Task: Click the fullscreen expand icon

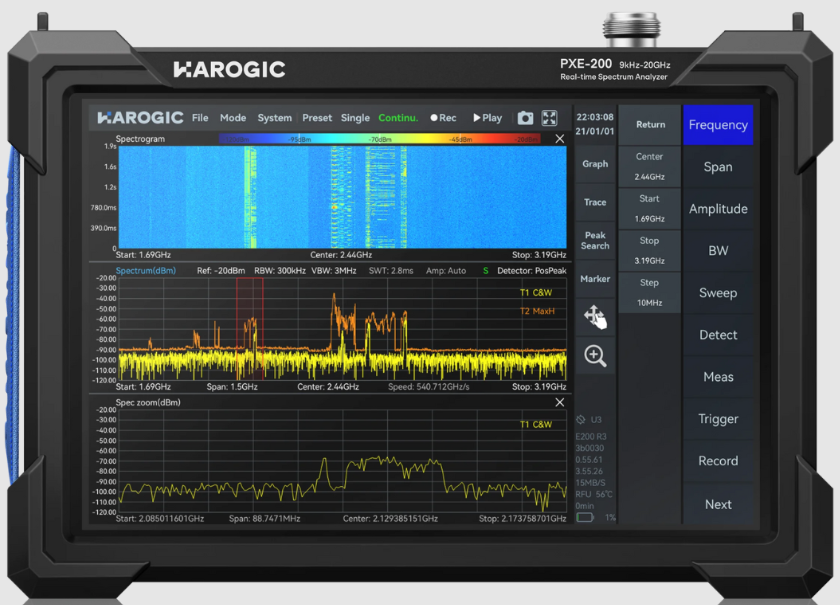Action: coord(550,118)
